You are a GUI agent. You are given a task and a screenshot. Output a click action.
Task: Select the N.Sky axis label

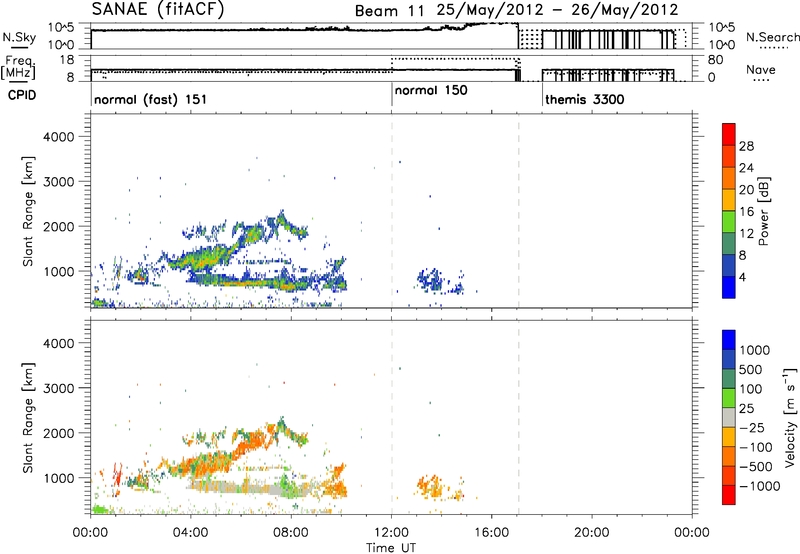tap(19, 37)
